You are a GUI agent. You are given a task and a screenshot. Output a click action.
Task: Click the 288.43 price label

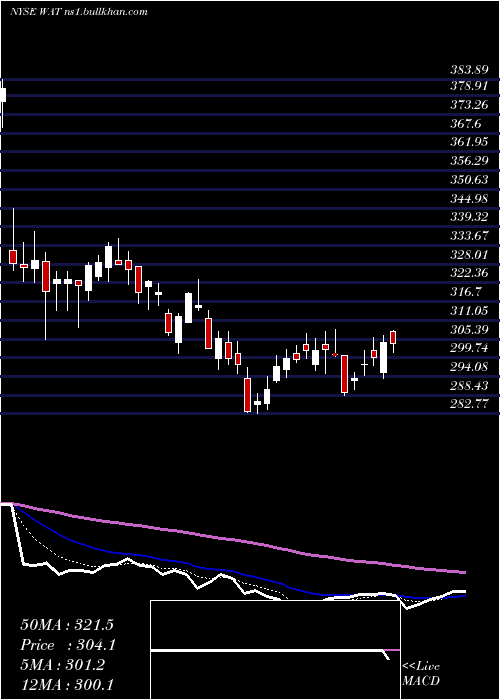[x=469, y=385]
